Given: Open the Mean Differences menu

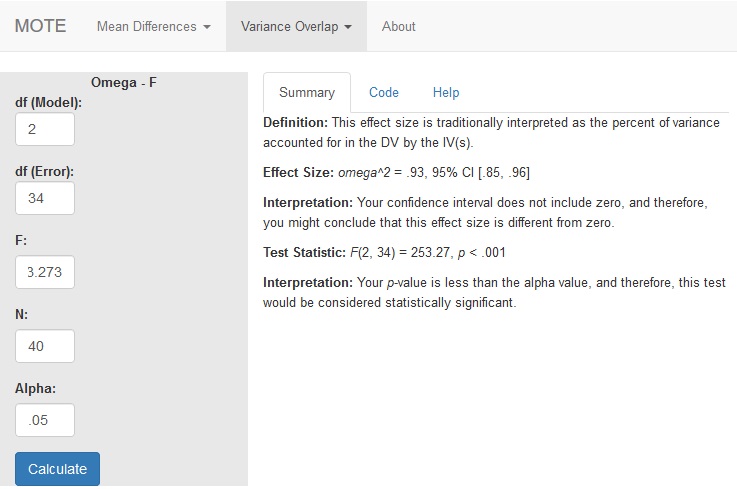Looking at the screenshot, I should [154, 26].
